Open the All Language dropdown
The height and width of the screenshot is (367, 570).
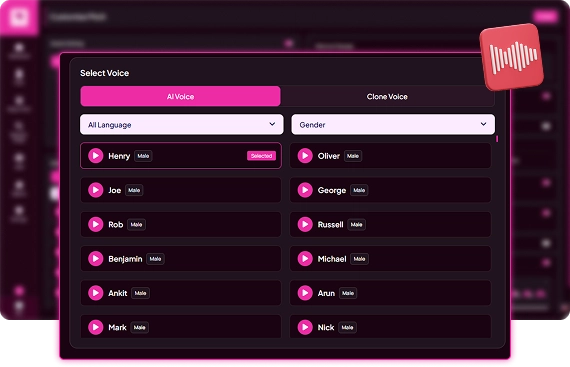pyautogui.click(x=181, y=125)
